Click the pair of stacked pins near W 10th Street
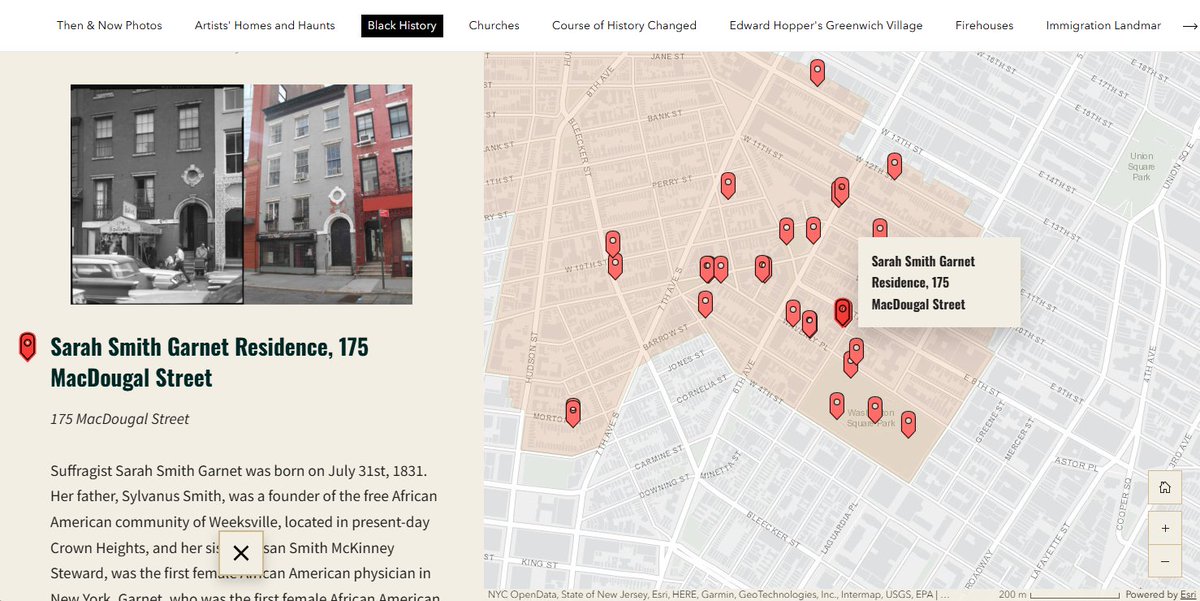This screenshot has width=1200, height=601. [613, 250]
